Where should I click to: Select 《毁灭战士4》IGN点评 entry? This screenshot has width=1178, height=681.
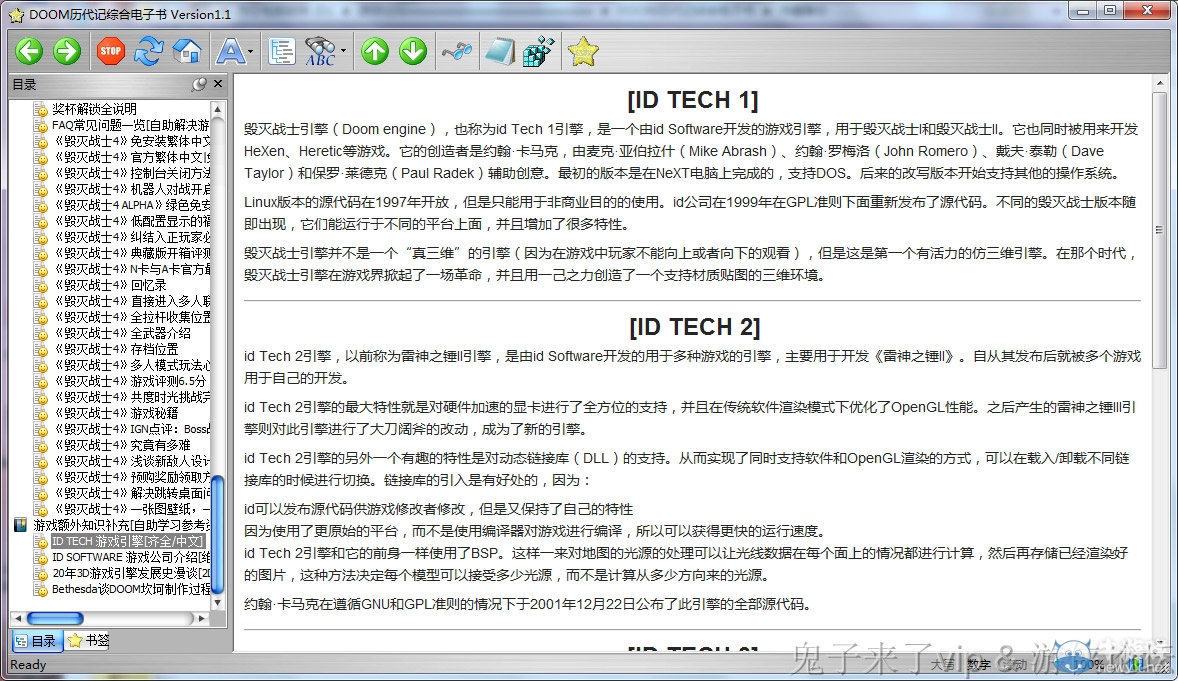pos(131,430)
